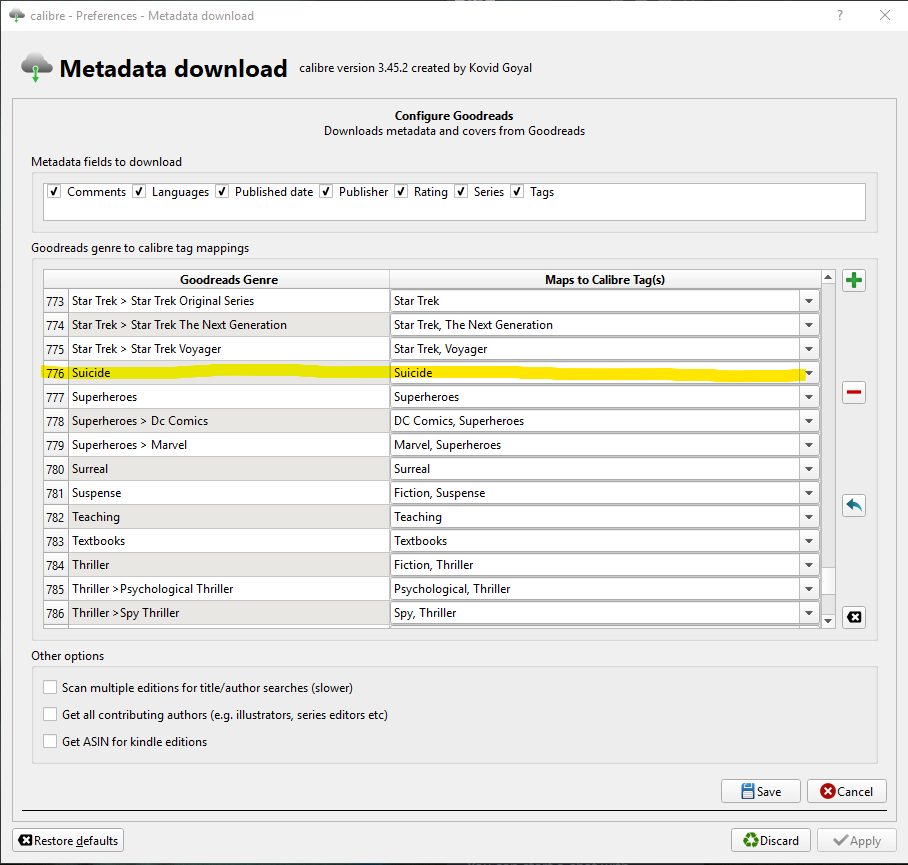Click the DC Comics, Superheroes tag field
The width and height of the screenshot is (908, 865).
(x=595, y=421)
